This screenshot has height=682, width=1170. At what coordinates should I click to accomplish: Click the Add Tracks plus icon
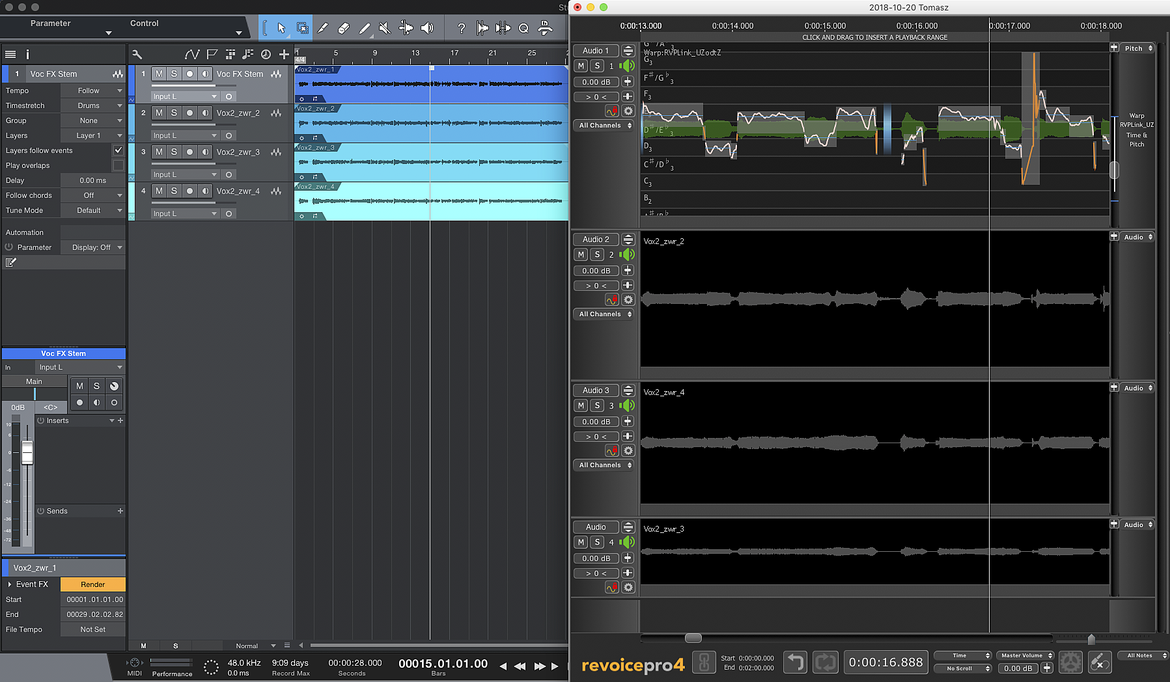click(284, 54)
